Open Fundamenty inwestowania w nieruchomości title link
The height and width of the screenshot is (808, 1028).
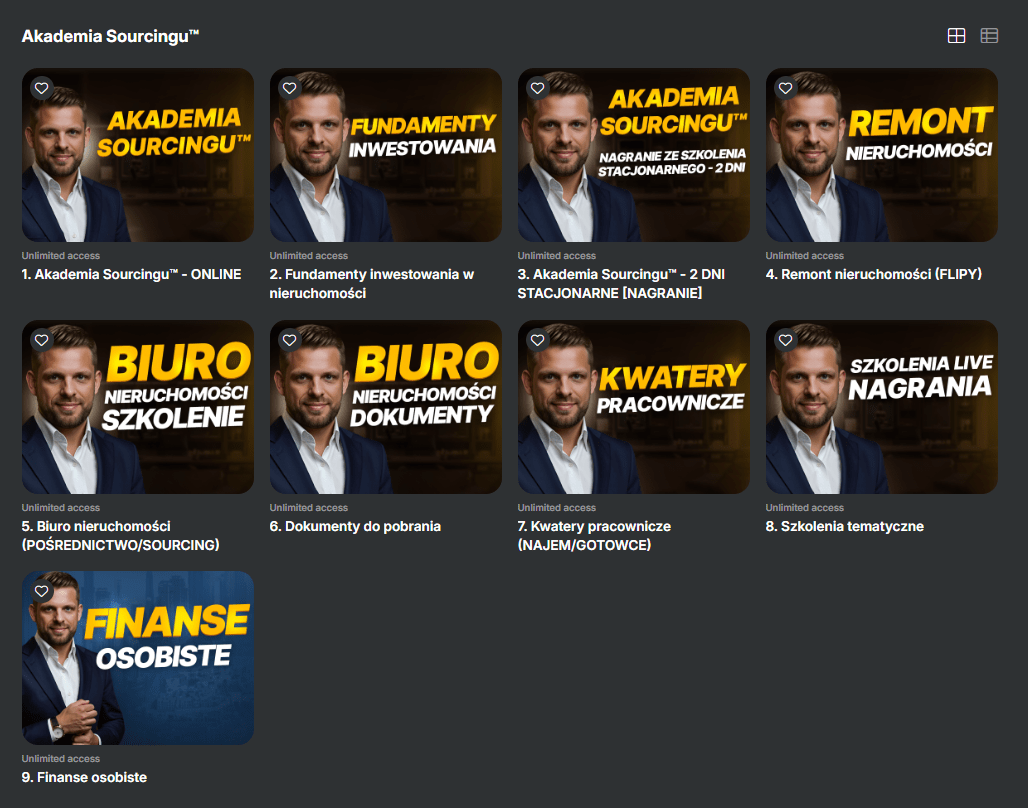pos(372,283)
